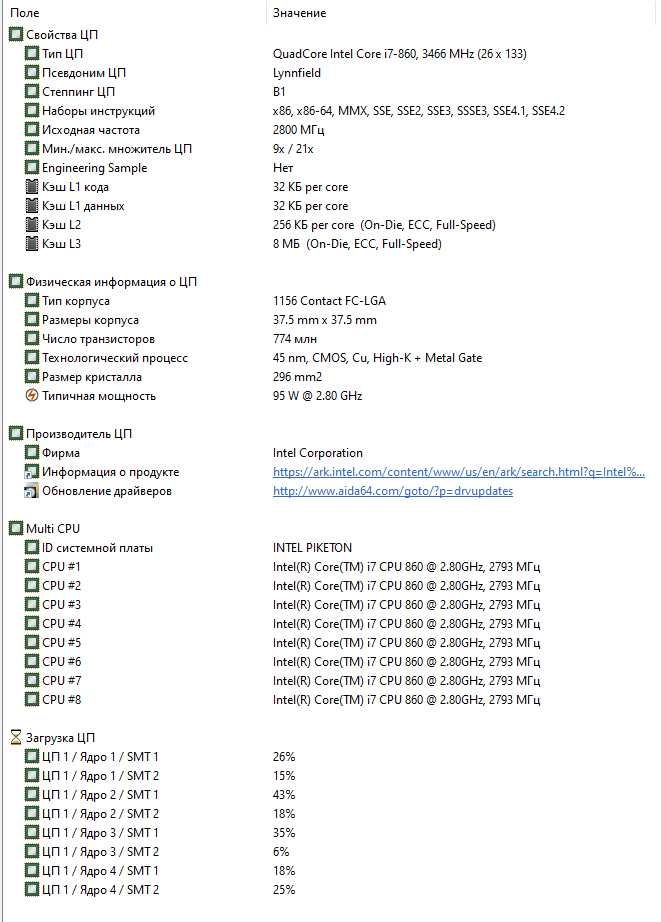Click the cache chip icon for Кэш L1 данных
This screenshot has height=922, width=661.
pos(32,206)
